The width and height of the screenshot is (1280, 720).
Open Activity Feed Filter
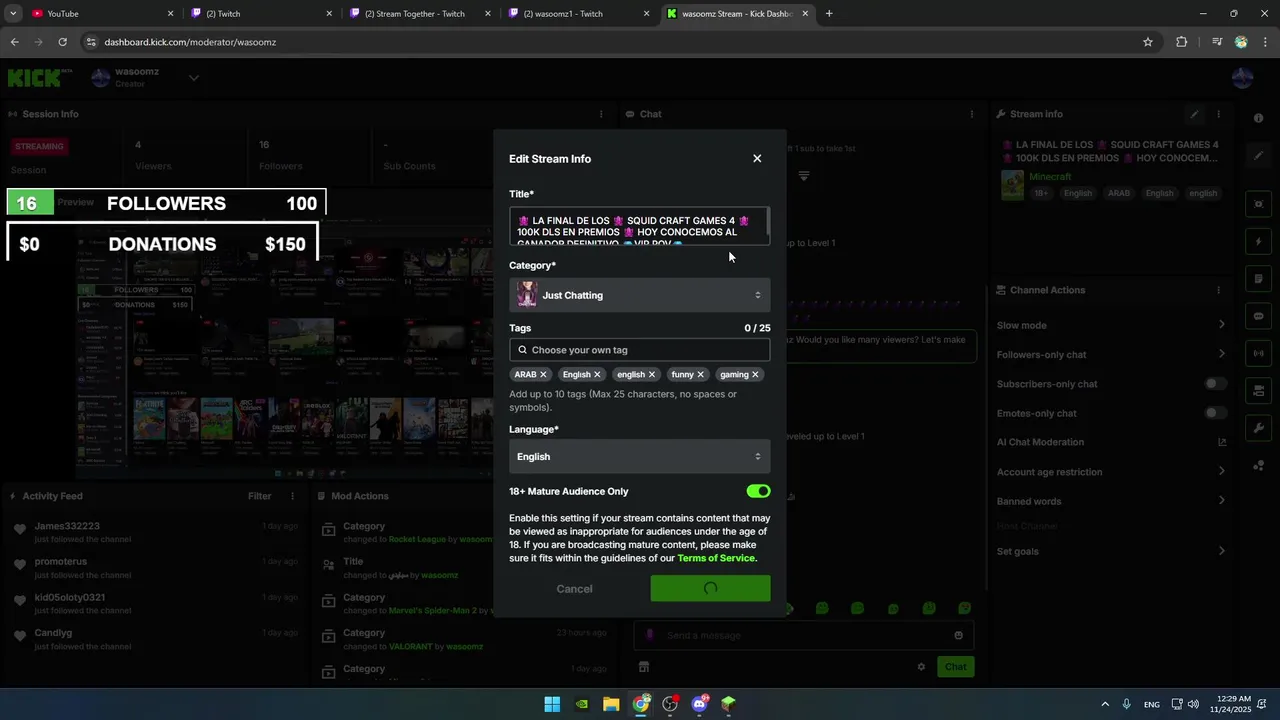(259, 496)
